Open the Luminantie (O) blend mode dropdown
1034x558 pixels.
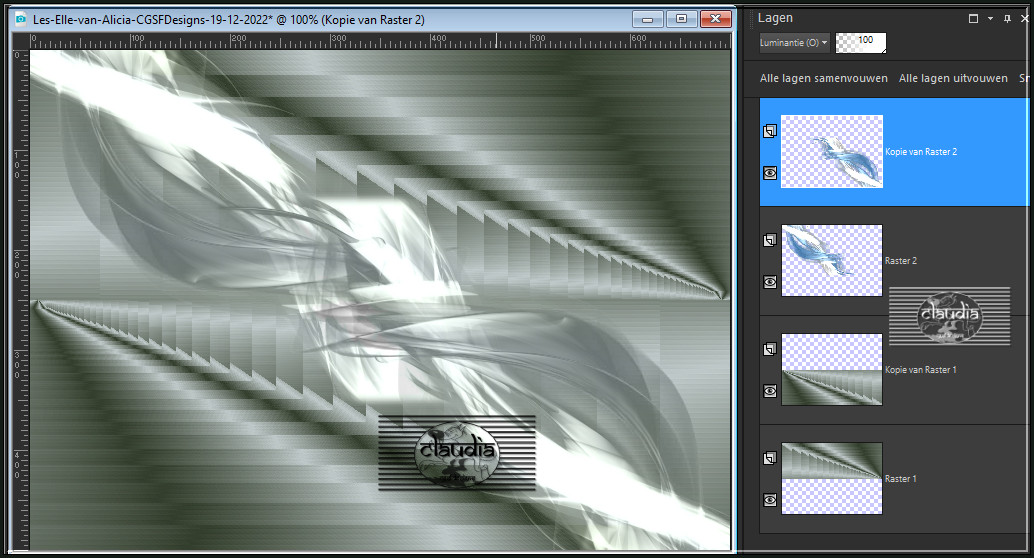(793, 42)
